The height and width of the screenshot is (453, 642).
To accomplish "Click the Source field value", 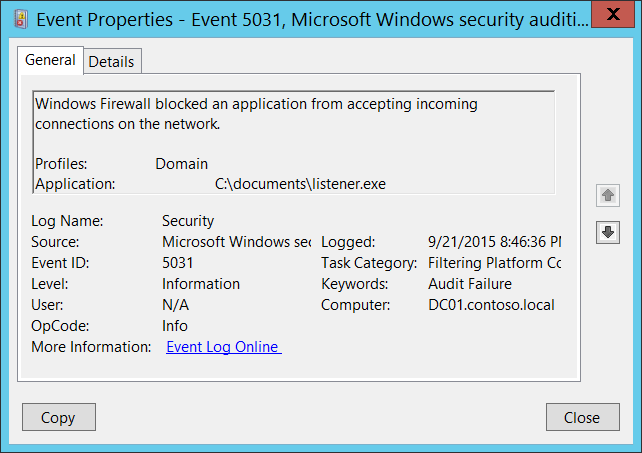I will (x=236, y=242).
